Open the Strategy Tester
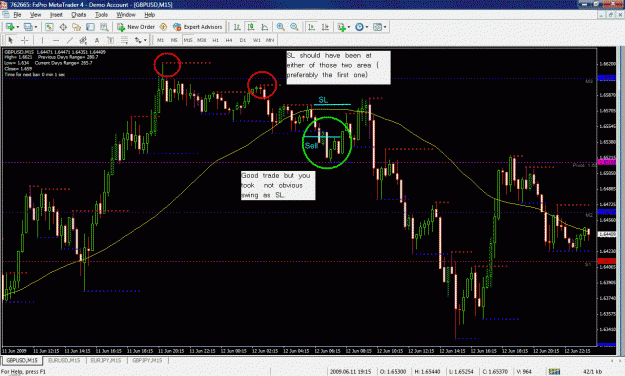Screen dimensions: 625x376 pos(104,27)
